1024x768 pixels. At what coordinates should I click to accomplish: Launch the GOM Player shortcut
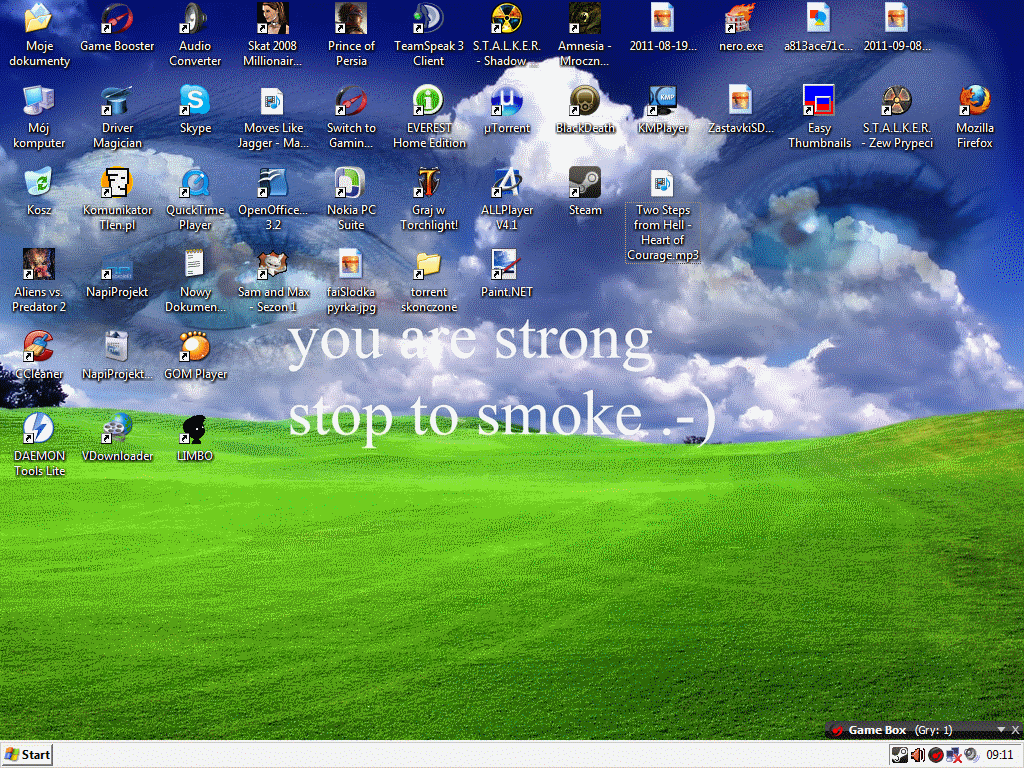(x=195, y=347)
